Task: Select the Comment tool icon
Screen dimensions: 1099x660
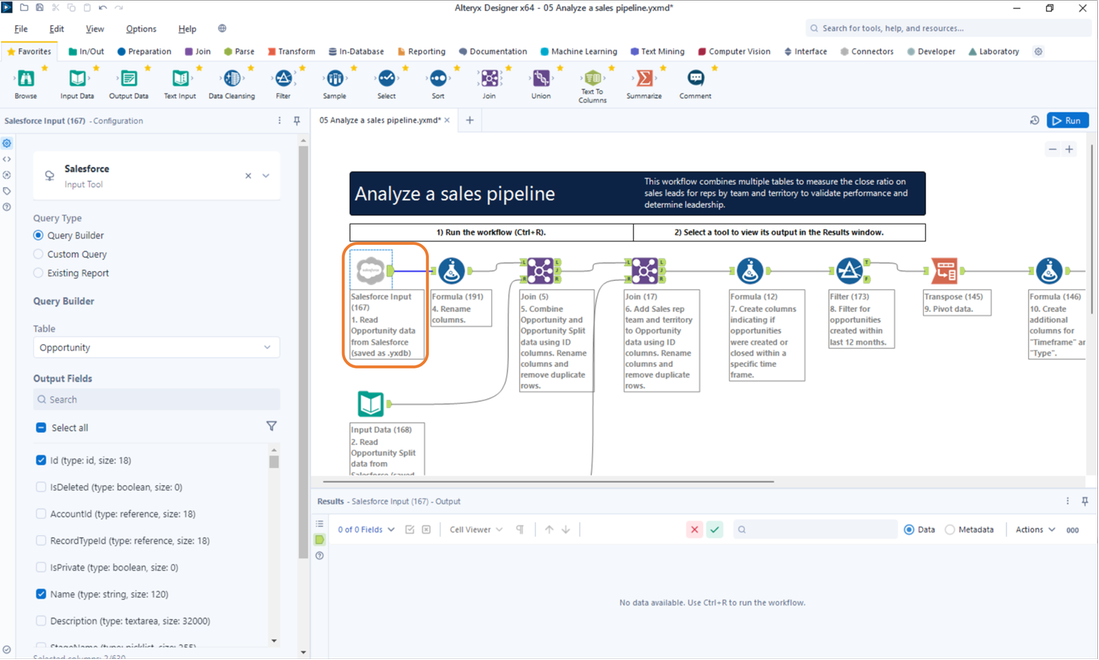Action: coord(695,78)
